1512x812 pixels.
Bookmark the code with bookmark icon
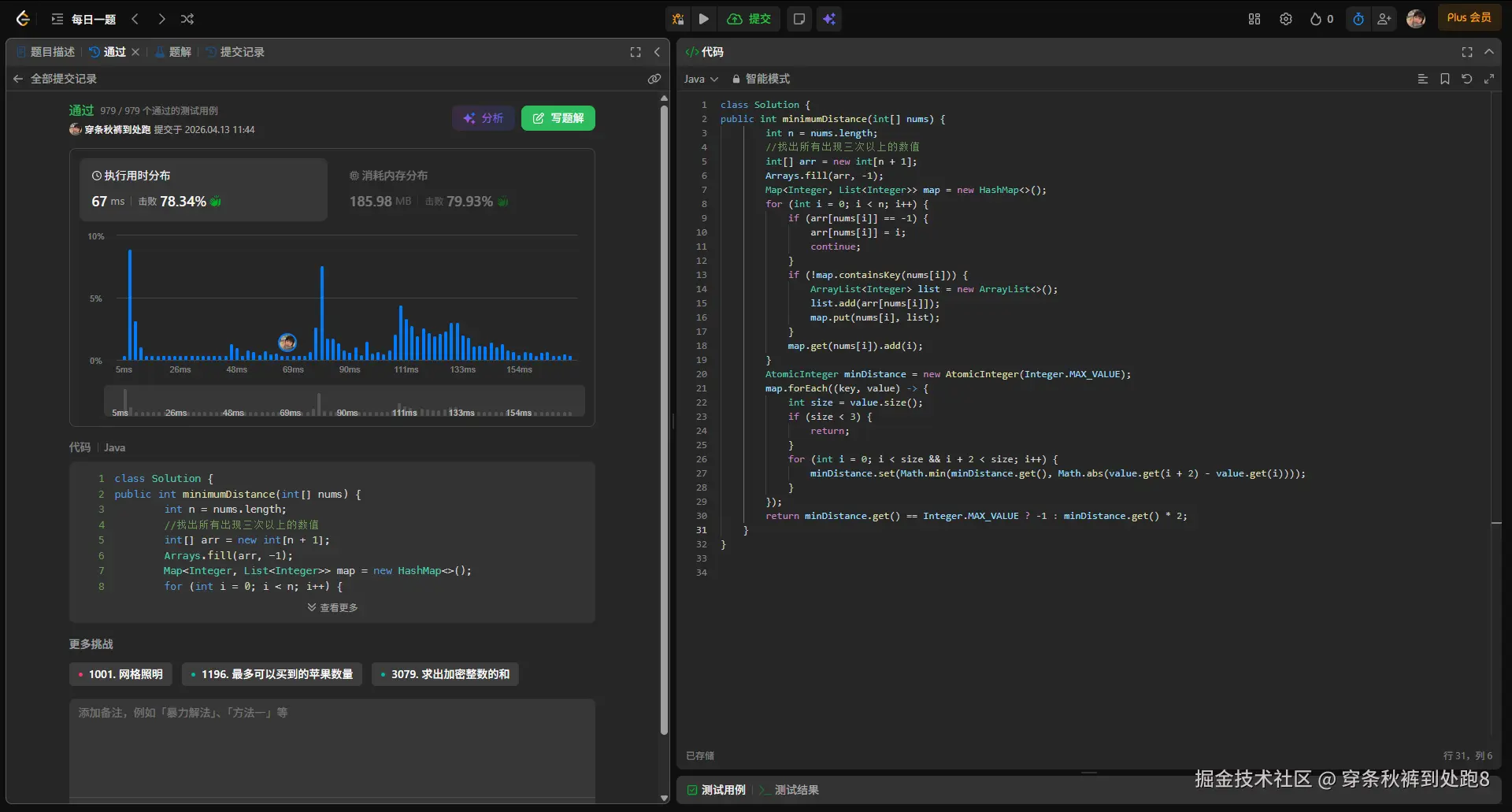1445,79
